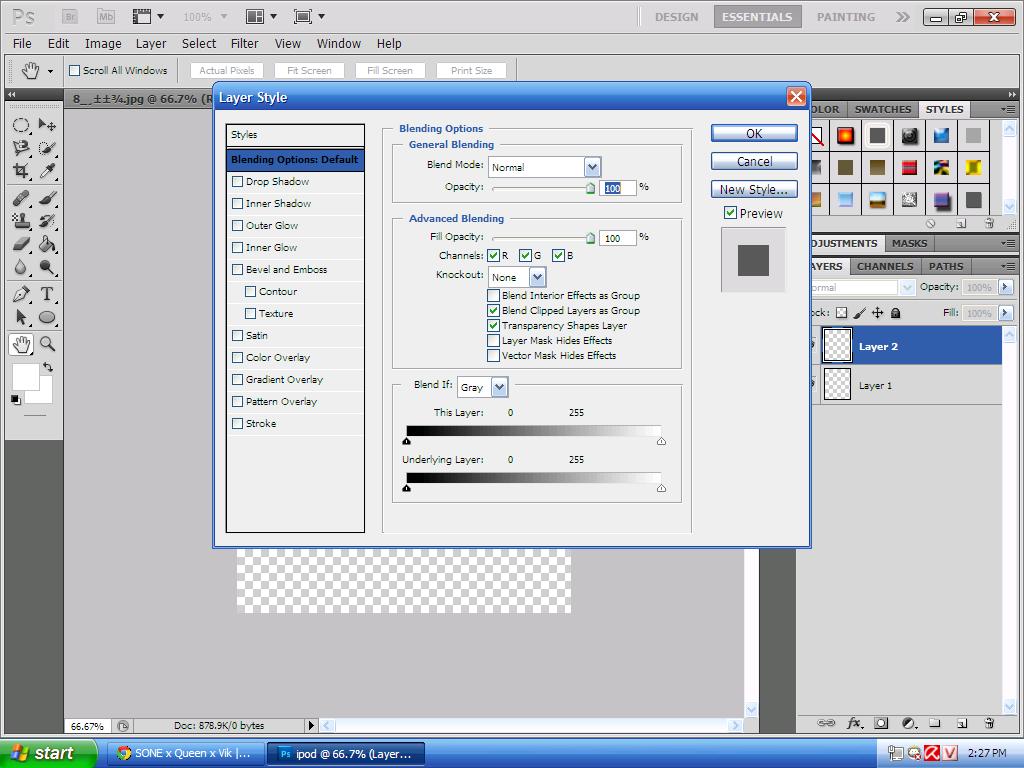Click the New Style button
The image size is (1024, 768).
(x=754, y=189)
